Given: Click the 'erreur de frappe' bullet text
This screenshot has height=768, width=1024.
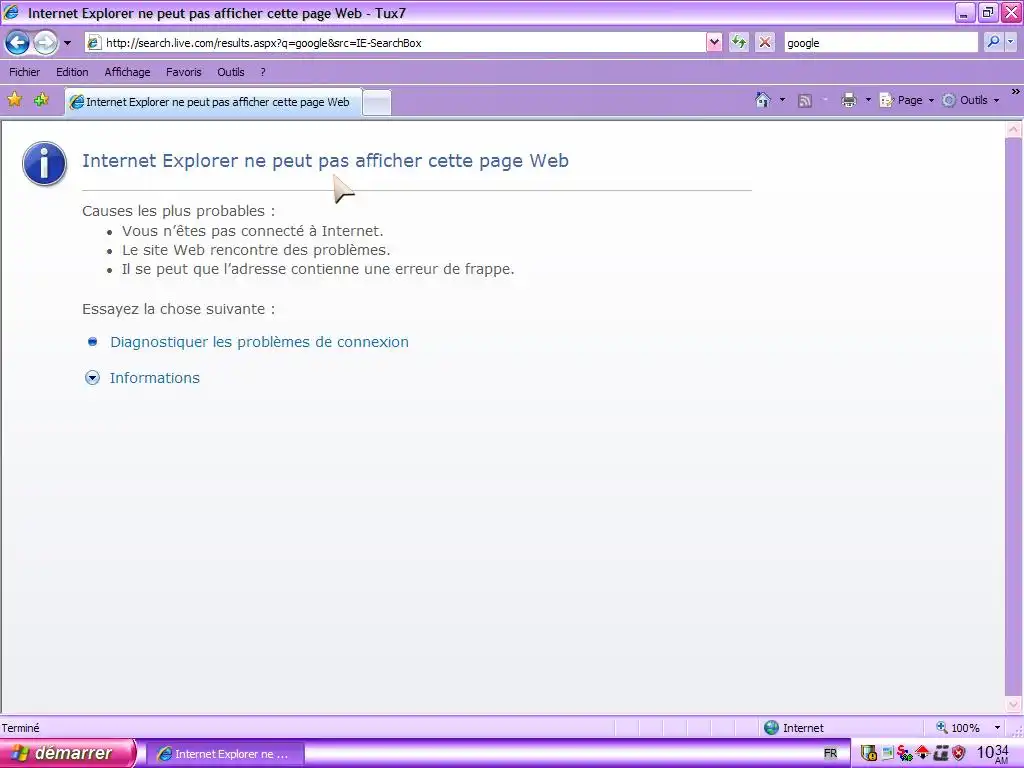Looking at the screenshot, I should click(x=318, y=269).
